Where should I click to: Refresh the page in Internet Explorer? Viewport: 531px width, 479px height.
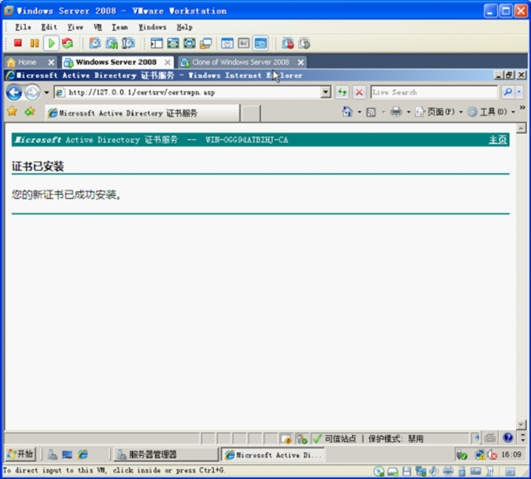(x=342, y=92)
